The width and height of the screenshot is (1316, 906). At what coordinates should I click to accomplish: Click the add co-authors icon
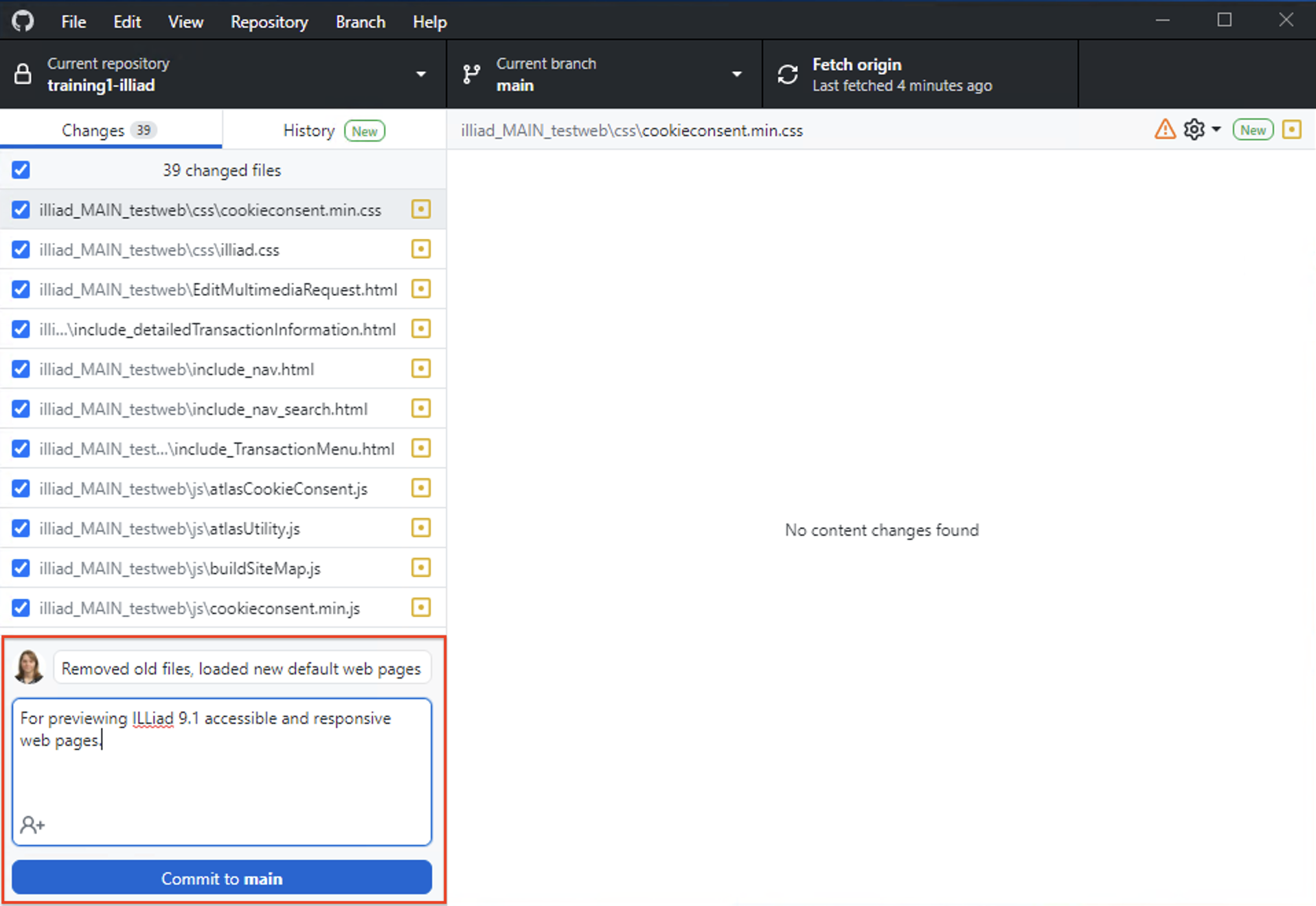[32, 824]
